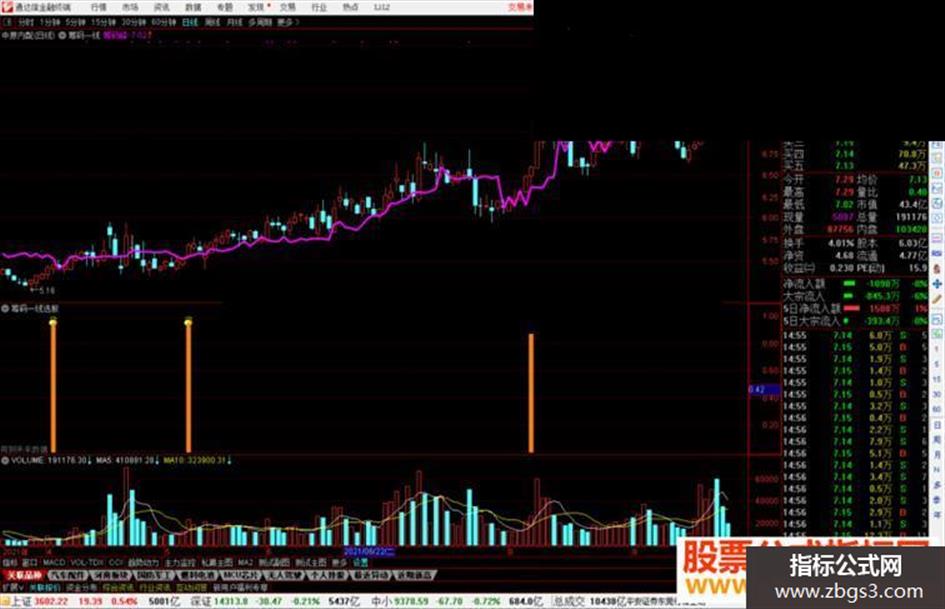
Task: Click the blue 0.42 price-axis marker
Action: (764, 390)
